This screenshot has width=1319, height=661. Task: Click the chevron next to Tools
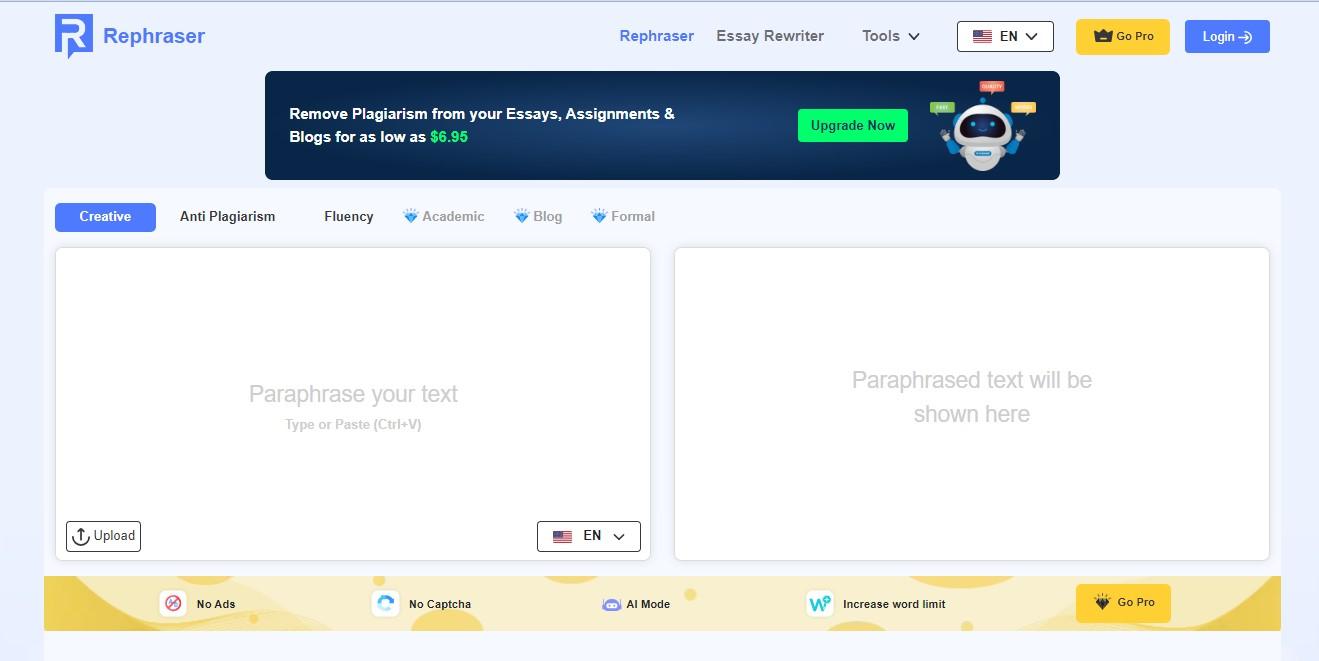pyautogui.click(x=914, y=37)
